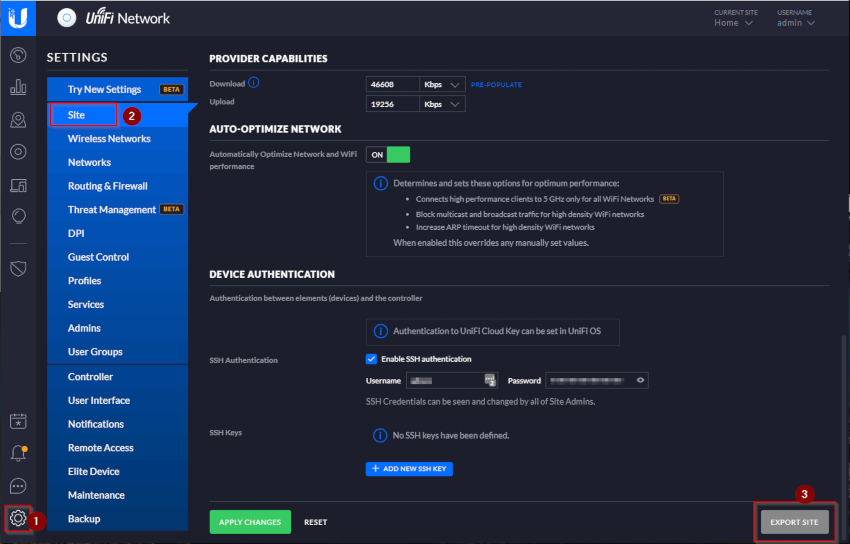Click the Export Site button
850x544 pixels.
[x=794, y=522]
